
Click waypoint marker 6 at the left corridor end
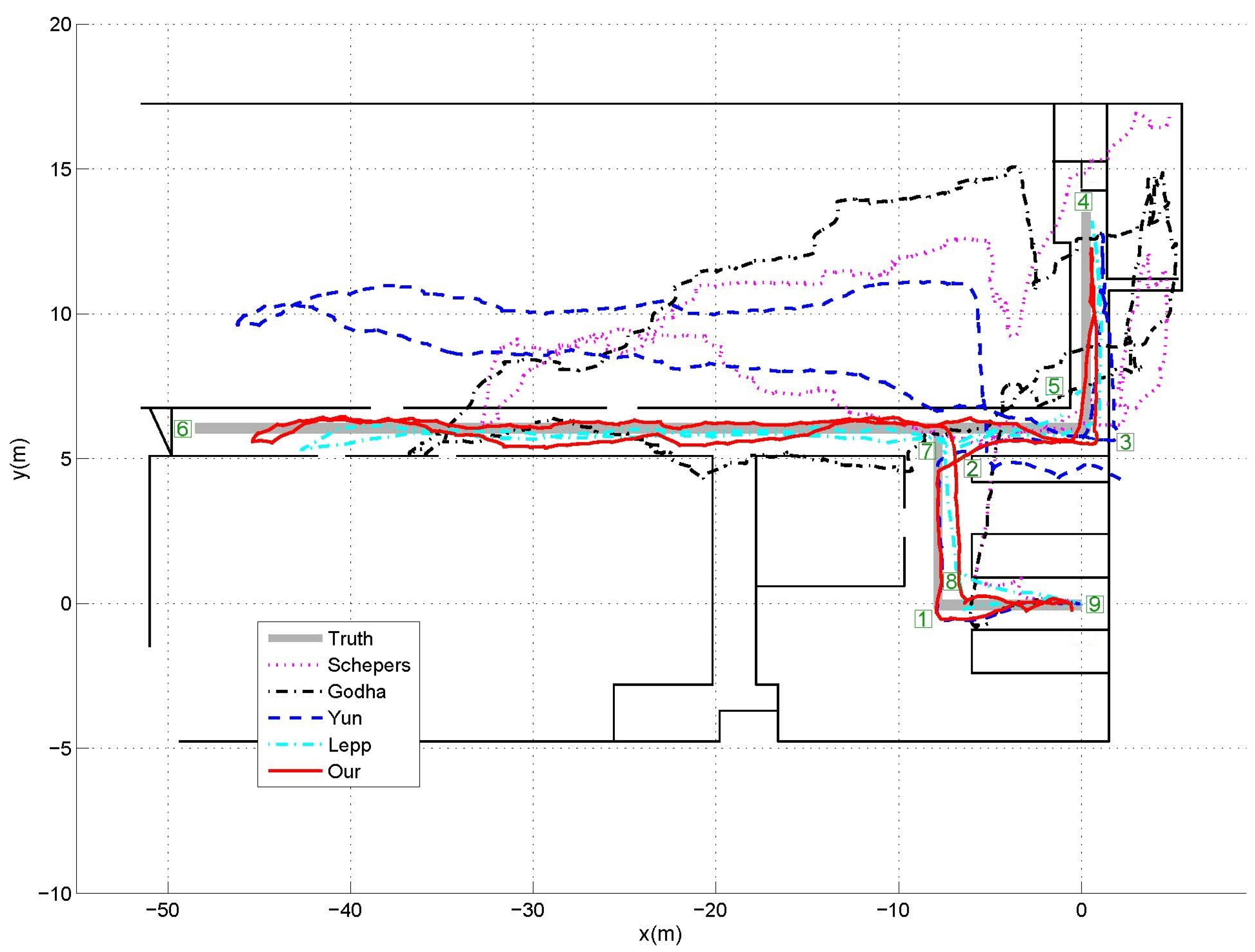click(182, 429)
